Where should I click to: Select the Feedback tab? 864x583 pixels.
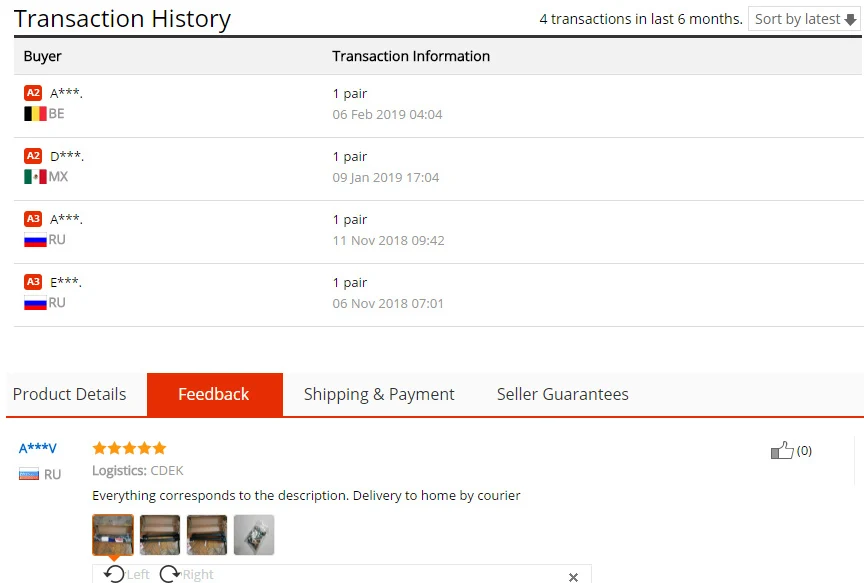tap(215, 395)
